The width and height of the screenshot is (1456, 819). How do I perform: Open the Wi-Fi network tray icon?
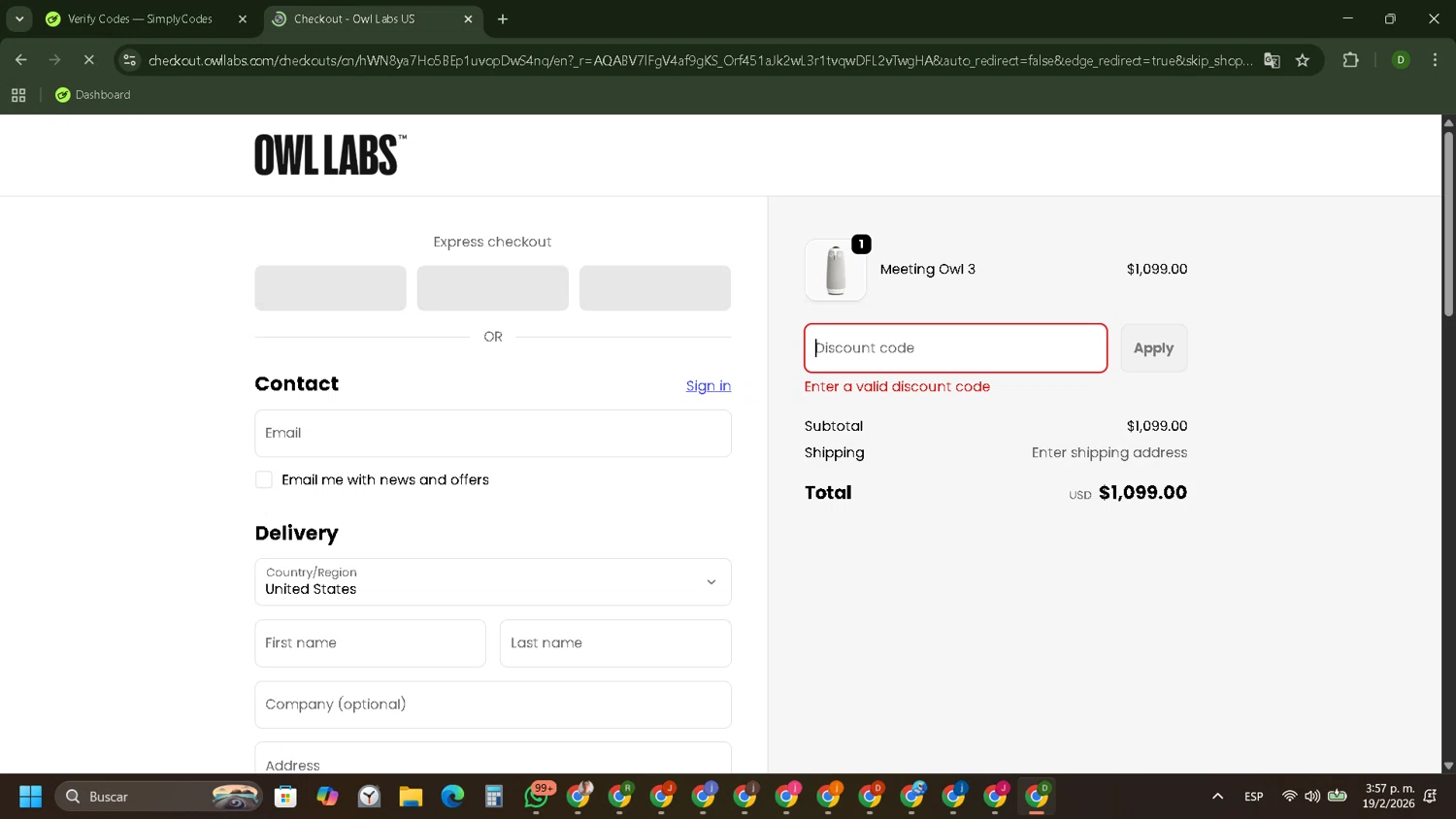pos(1289,797)
